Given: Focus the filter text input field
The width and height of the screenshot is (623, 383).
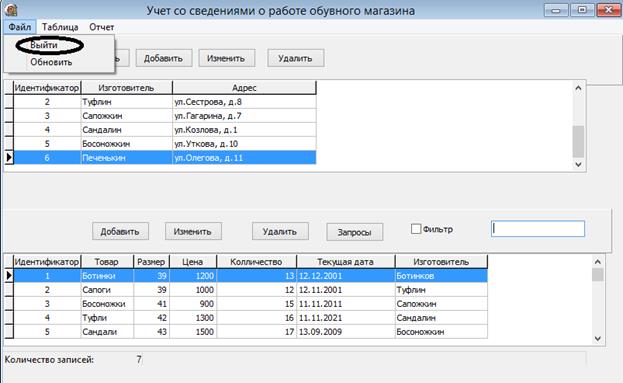Looking at the screenshot, I should pyautogui.click(x=538, y=229).
